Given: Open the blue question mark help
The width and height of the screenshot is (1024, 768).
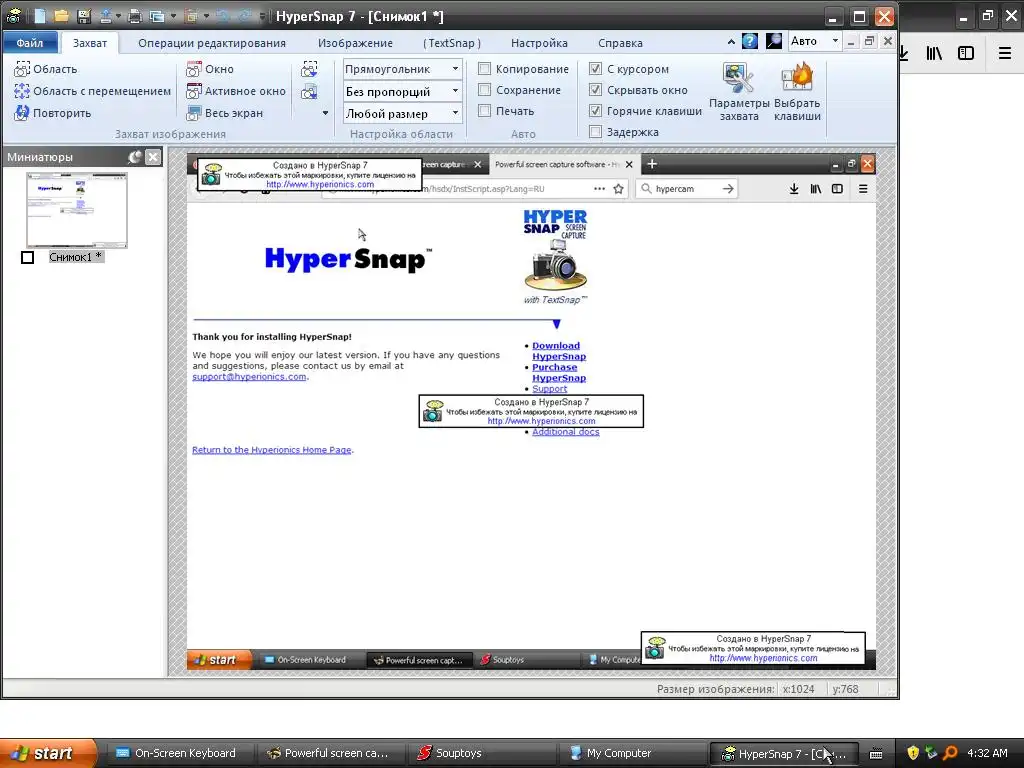Looking at the screenshot, I should (750, 41).
